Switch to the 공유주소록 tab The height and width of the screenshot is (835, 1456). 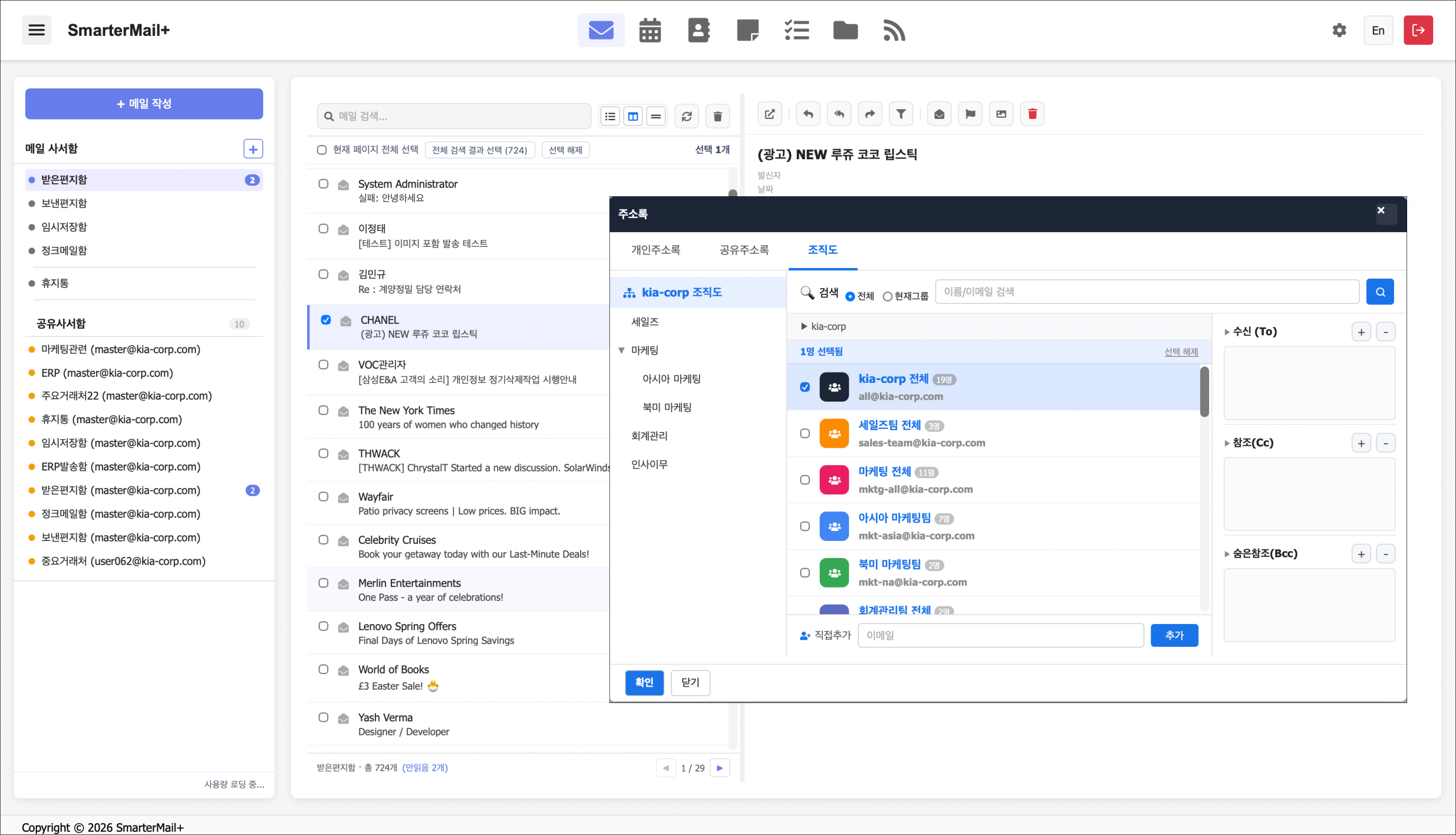[744, 250]
